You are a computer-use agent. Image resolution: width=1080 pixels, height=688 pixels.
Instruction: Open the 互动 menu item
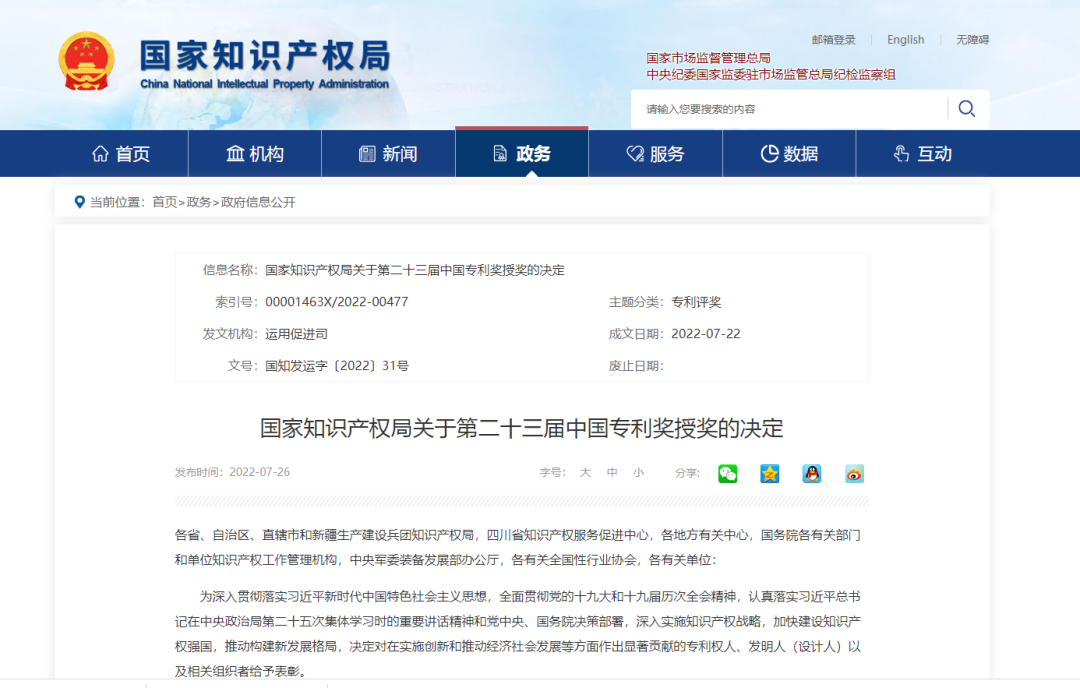(x=921, y=152)
